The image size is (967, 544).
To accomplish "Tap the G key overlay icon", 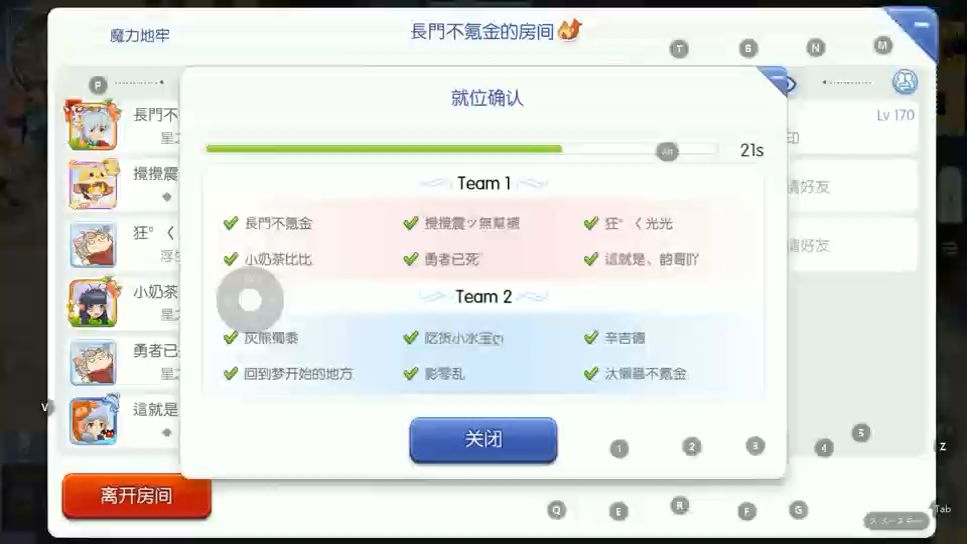I will coord(798,510).
